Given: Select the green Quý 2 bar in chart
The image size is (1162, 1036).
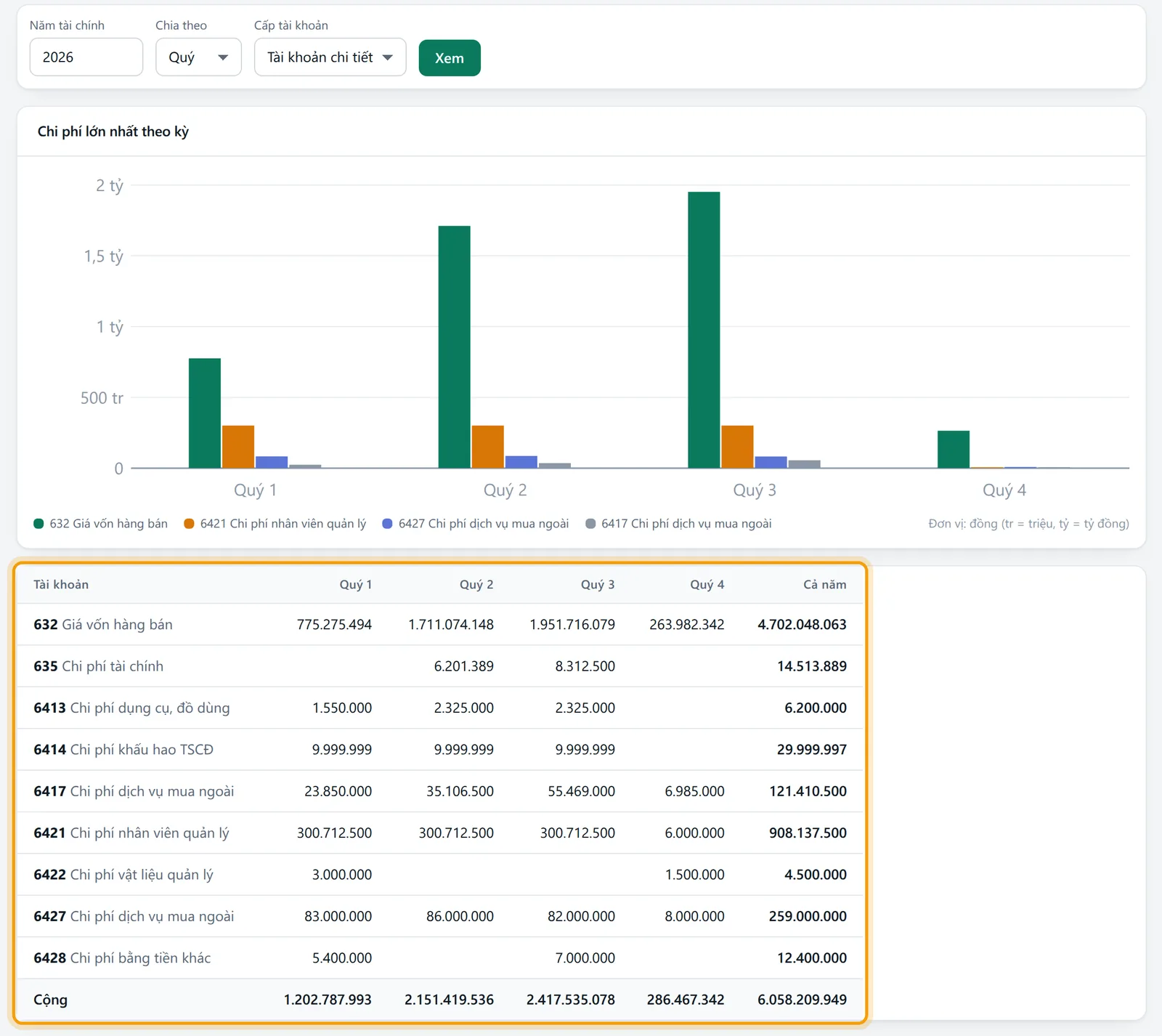Looking at the screenshot, I should (455, 347).
